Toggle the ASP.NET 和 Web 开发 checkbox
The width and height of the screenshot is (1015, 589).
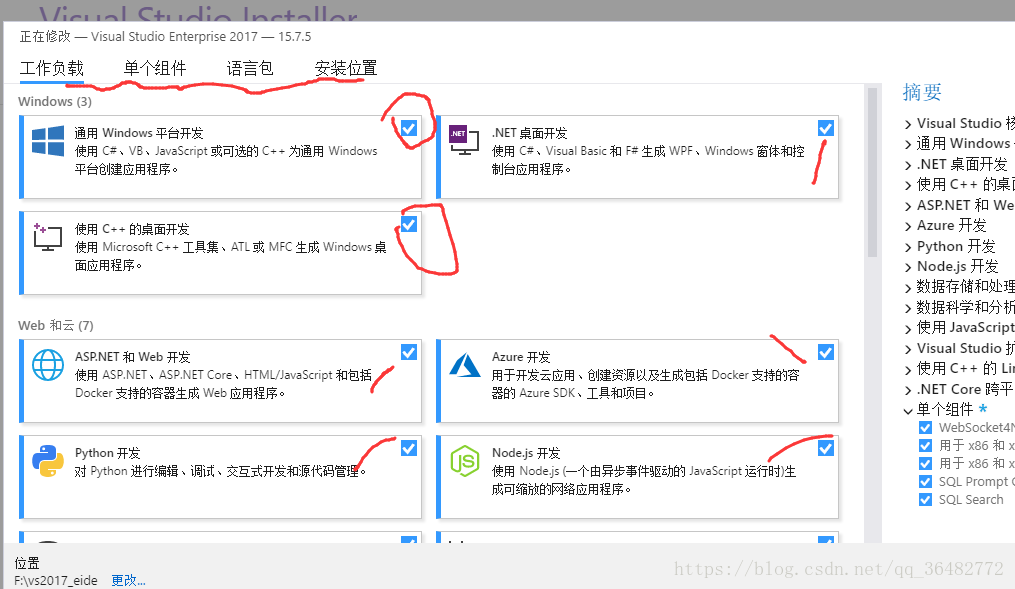408,352
